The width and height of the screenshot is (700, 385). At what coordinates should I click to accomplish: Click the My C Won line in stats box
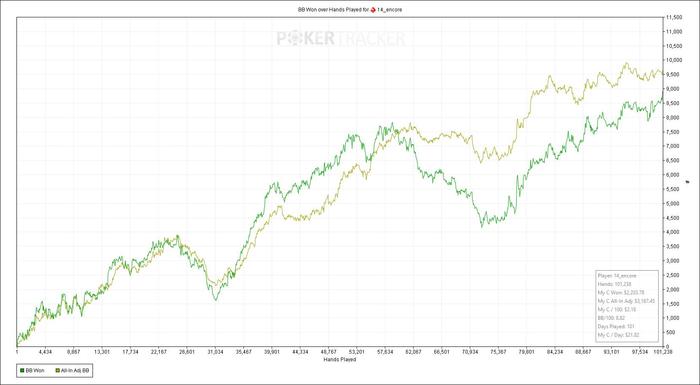pyautogui.click(x=621, y=293)
